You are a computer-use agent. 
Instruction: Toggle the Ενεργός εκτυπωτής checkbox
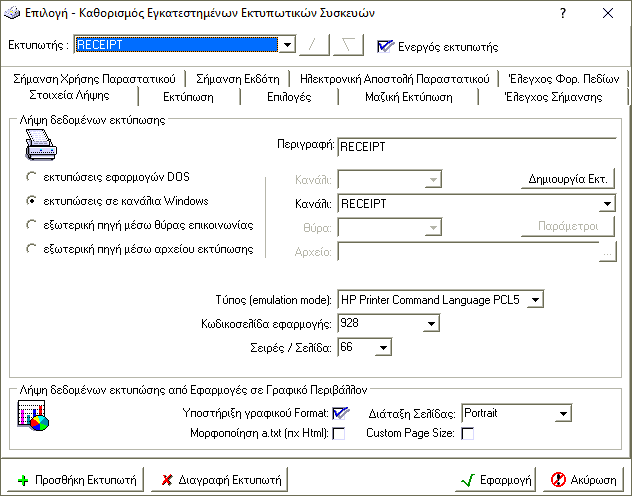tap(384, 46)
